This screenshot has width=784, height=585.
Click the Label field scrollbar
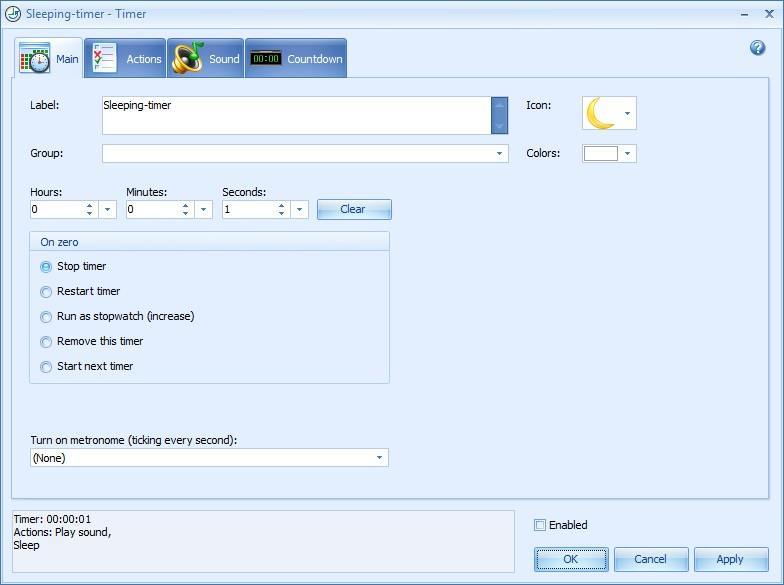[x=500, y=116]
